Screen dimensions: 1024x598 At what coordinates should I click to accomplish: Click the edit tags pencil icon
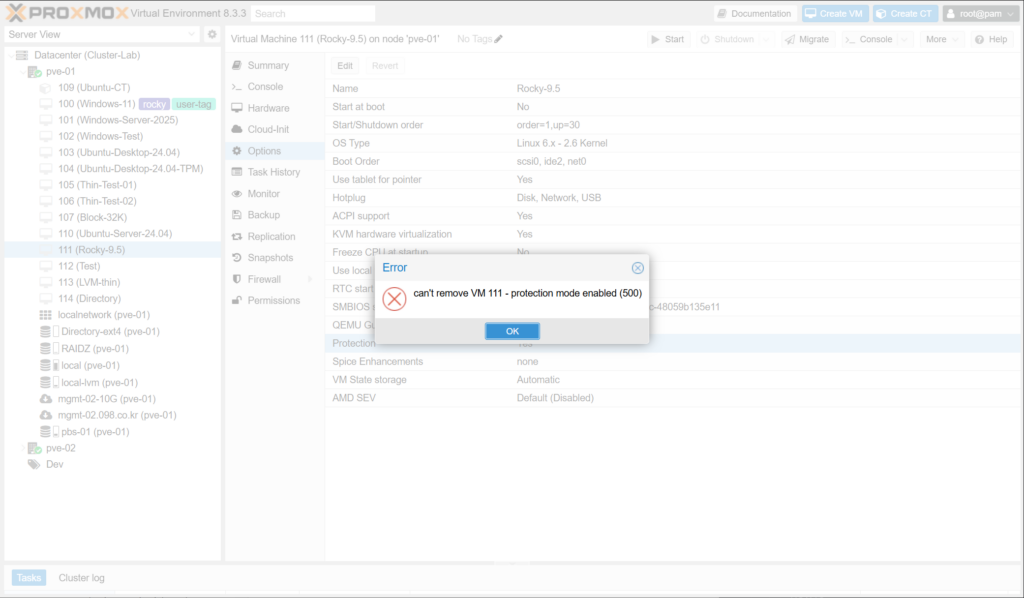[499, 39]
